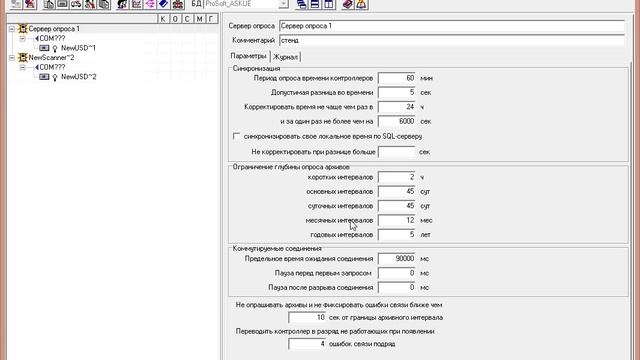Click the light bulb icon beside NewUSD~2
The width and height of the screenshot is (640, 360).
pos(55,77)
